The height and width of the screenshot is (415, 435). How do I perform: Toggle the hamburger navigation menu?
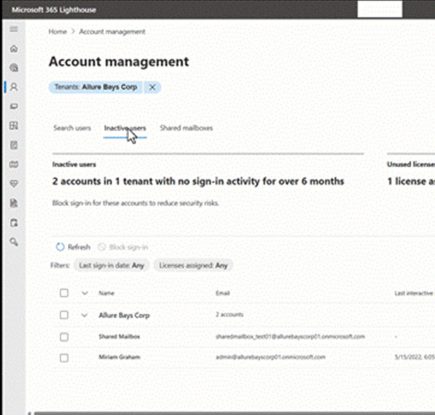[14, 29]
